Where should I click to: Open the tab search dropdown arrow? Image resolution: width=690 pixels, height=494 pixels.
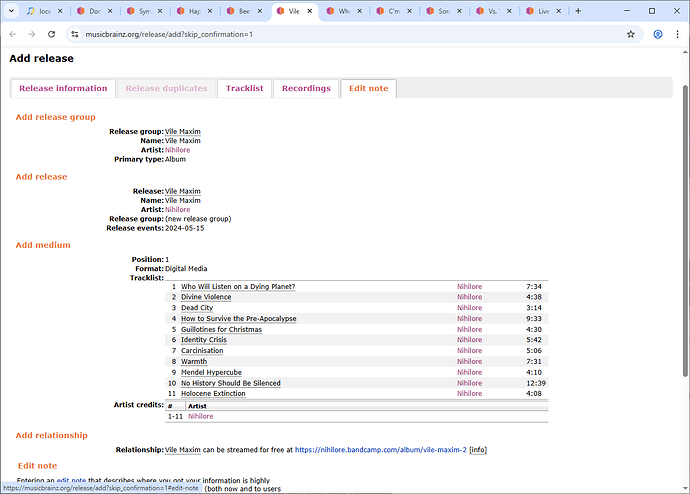[11, 11]
